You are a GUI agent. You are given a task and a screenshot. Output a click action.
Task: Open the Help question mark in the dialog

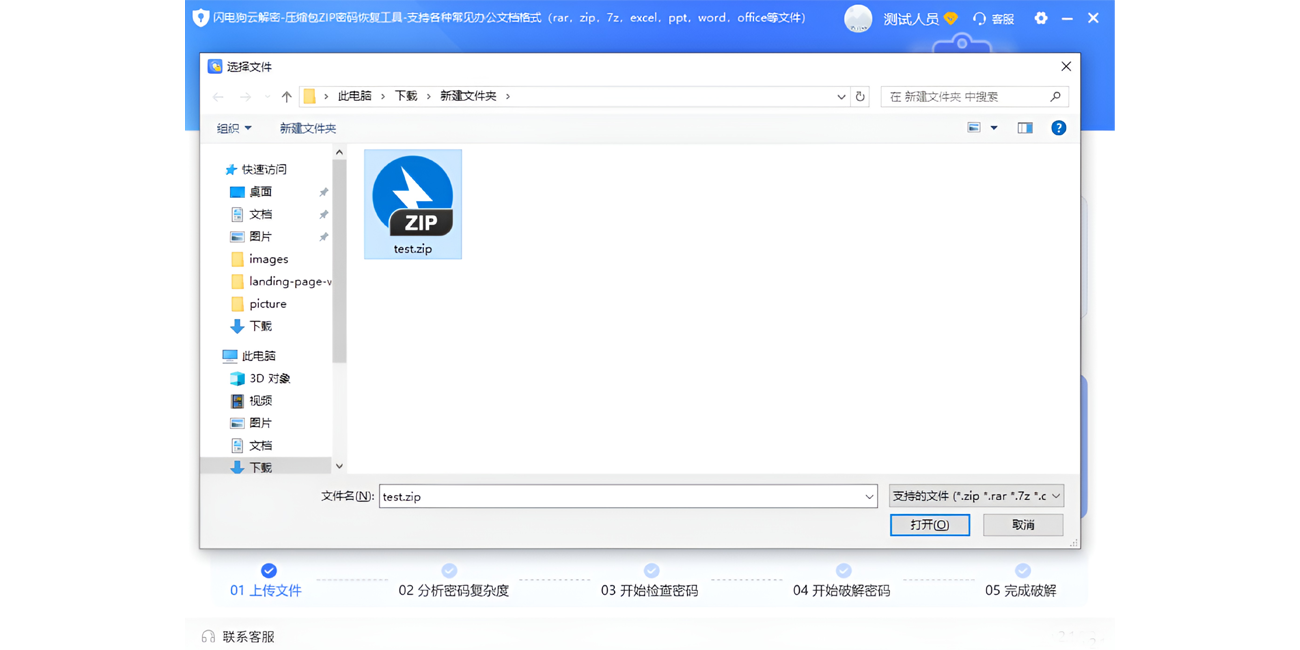[1058, 127]
